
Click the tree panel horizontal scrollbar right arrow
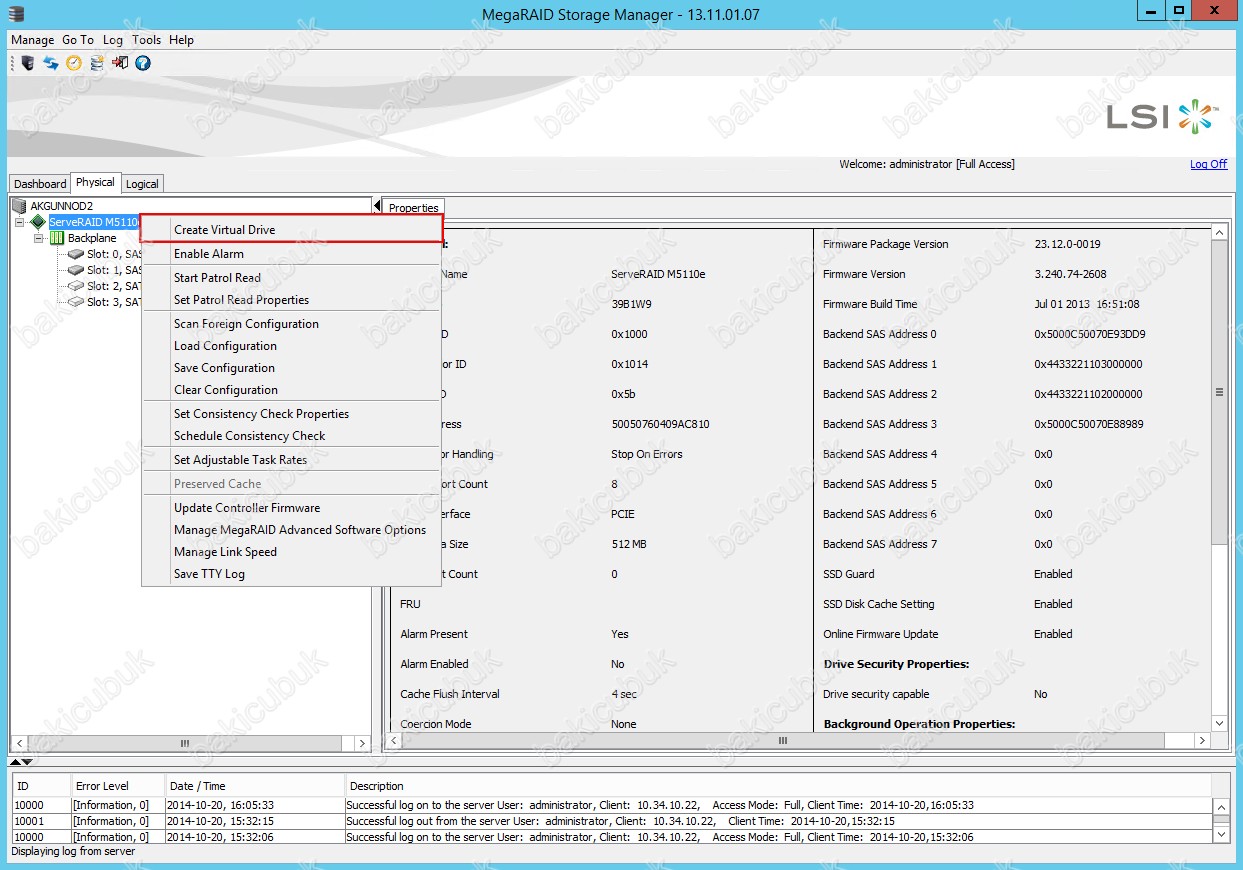click(x=362, y=743)
